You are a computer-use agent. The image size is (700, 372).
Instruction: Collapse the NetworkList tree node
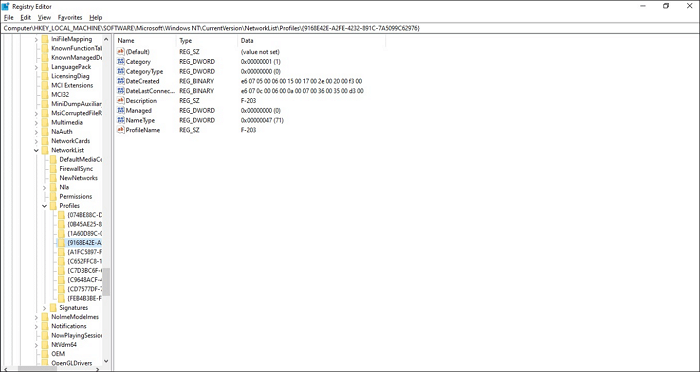click(x=36, y=150)
